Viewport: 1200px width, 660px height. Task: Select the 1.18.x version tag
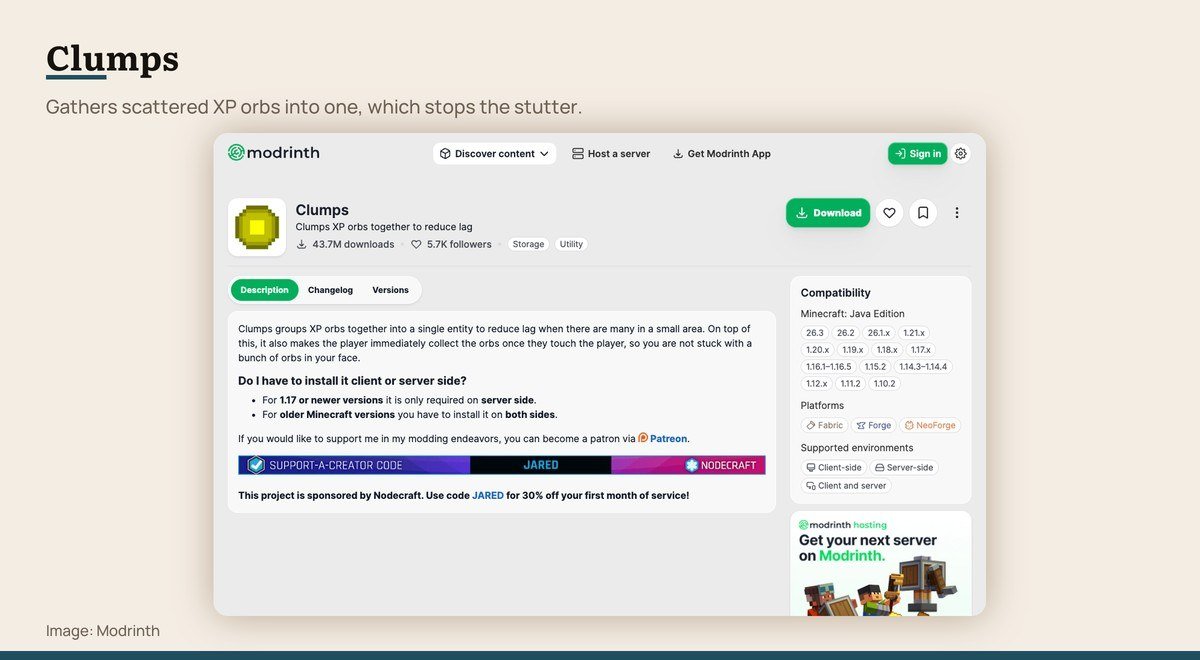pos(887,350)
